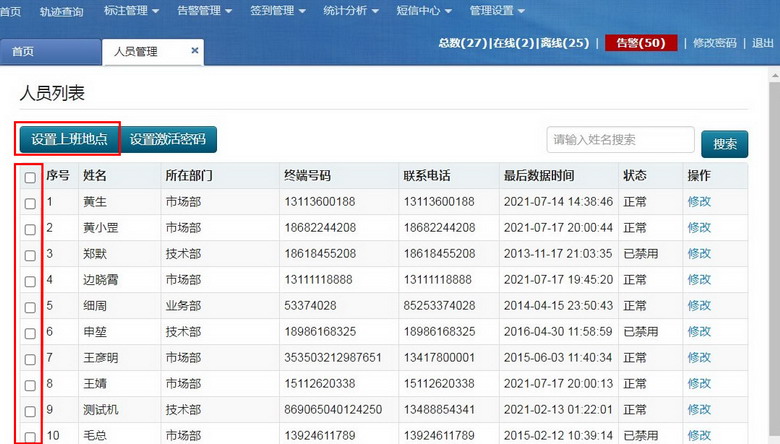Viewport: 780px width, 444px height.
Task: Tick checkbox beside 细周
Action: 30,307
